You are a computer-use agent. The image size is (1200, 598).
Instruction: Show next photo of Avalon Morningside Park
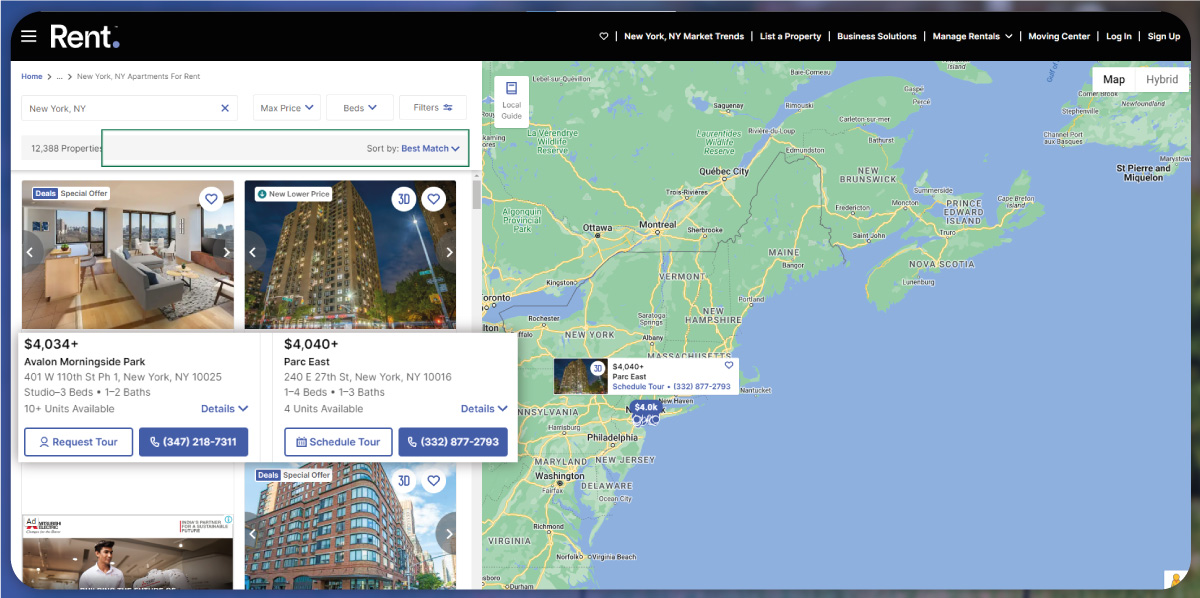point(226,253)
